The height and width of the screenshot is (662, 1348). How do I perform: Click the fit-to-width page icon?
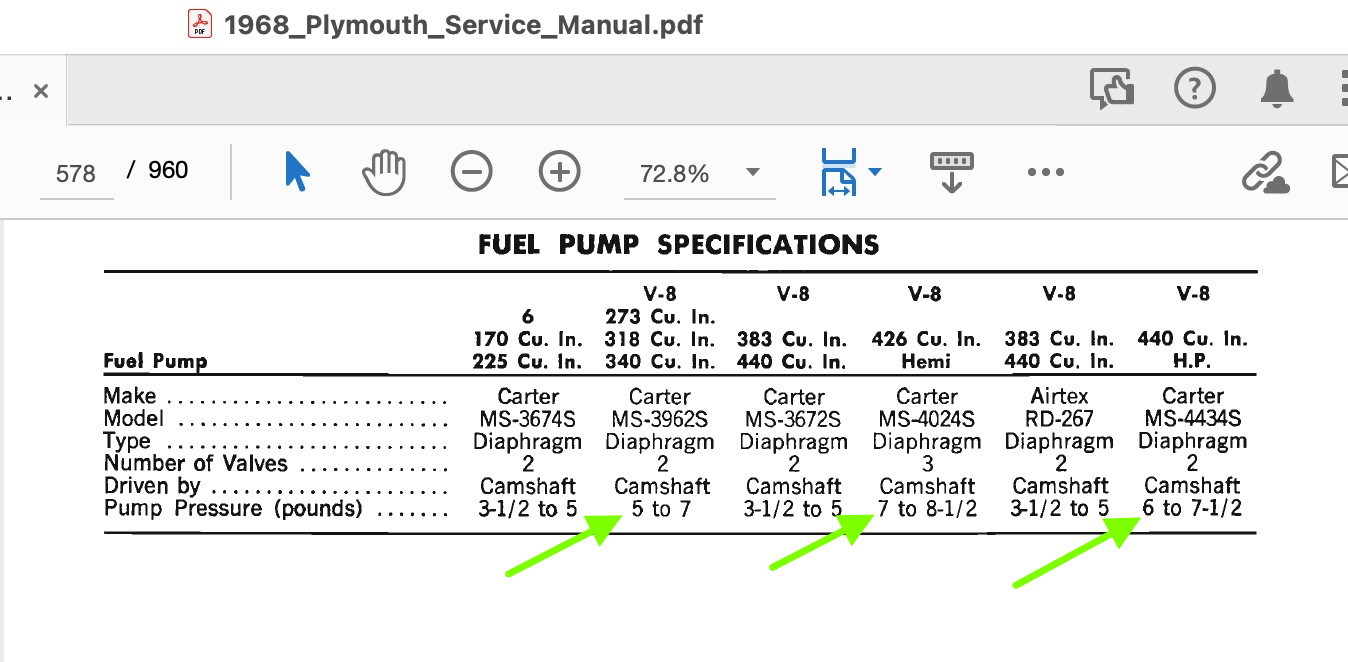[x=838, y=172]
